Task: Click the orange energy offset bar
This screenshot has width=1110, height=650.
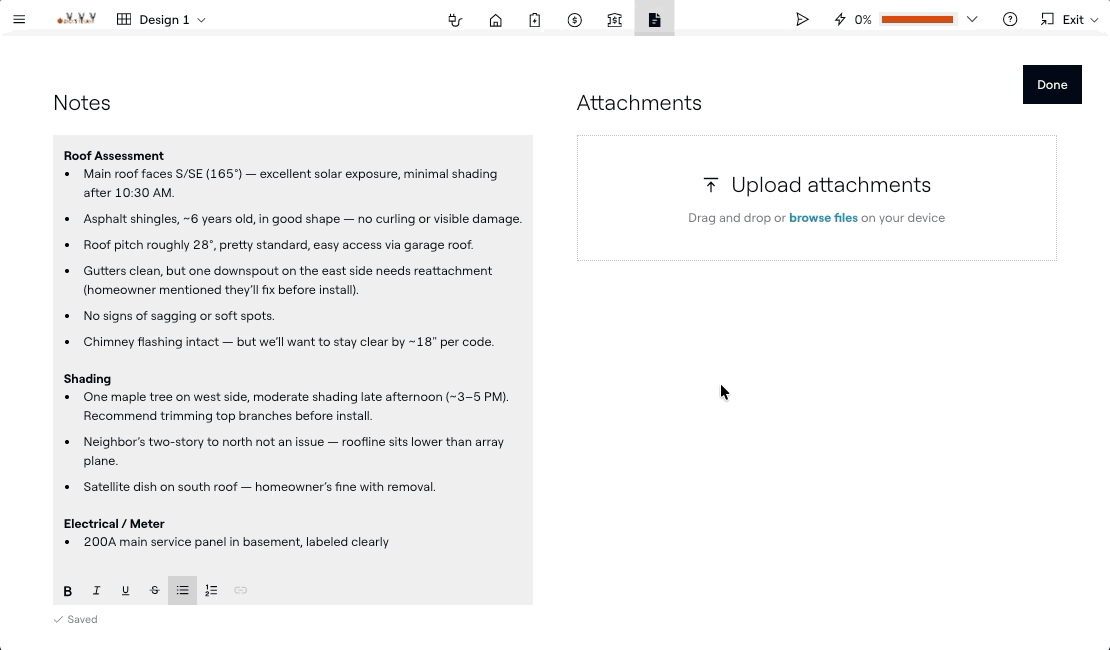Action: (917, 19)
